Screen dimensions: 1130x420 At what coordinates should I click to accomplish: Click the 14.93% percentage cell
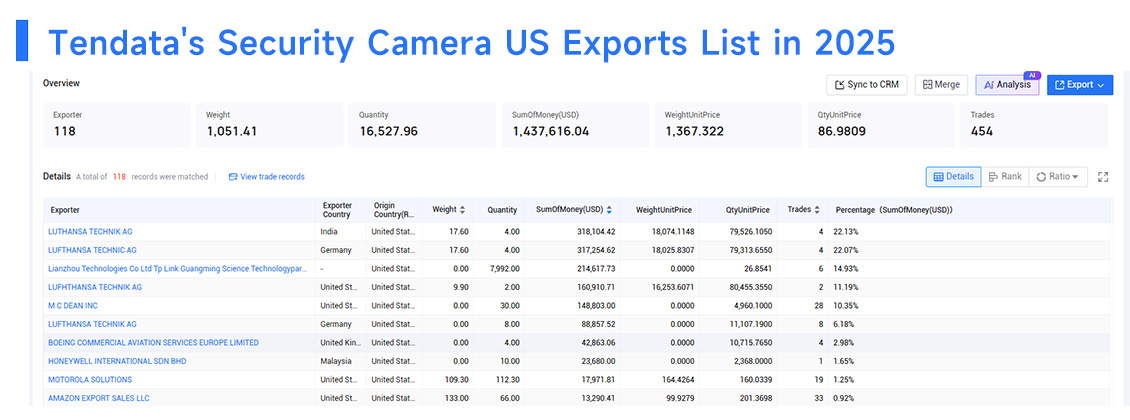click(x=847, y=269)
